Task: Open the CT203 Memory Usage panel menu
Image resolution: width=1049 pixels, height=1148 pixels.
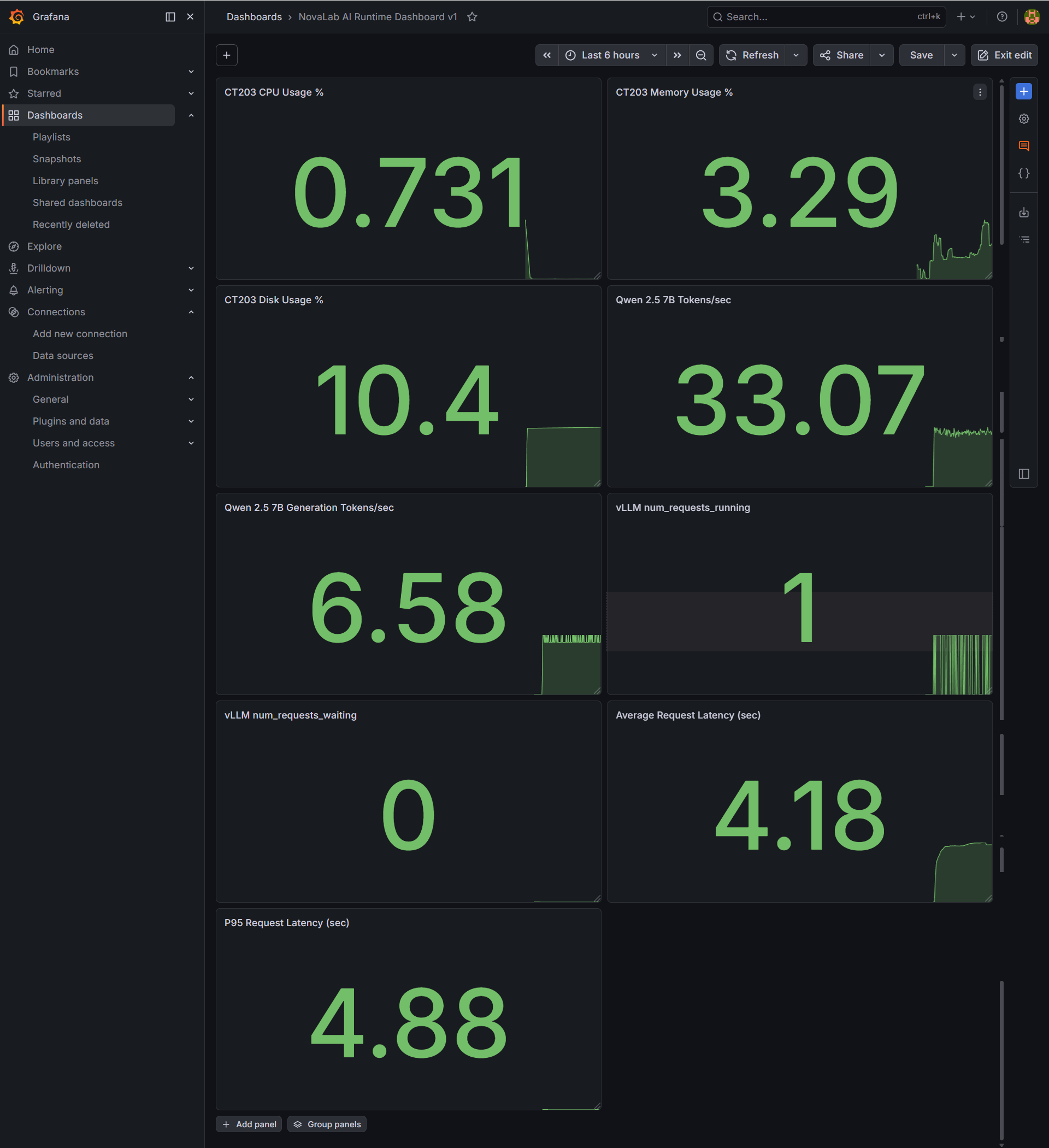Action: click(x=980, y=92)
